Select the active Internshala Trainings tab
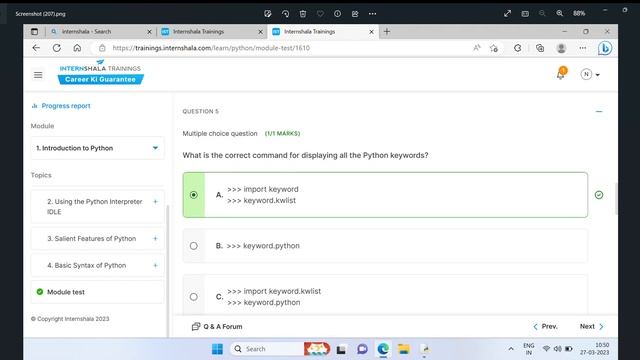 (322, 31)
